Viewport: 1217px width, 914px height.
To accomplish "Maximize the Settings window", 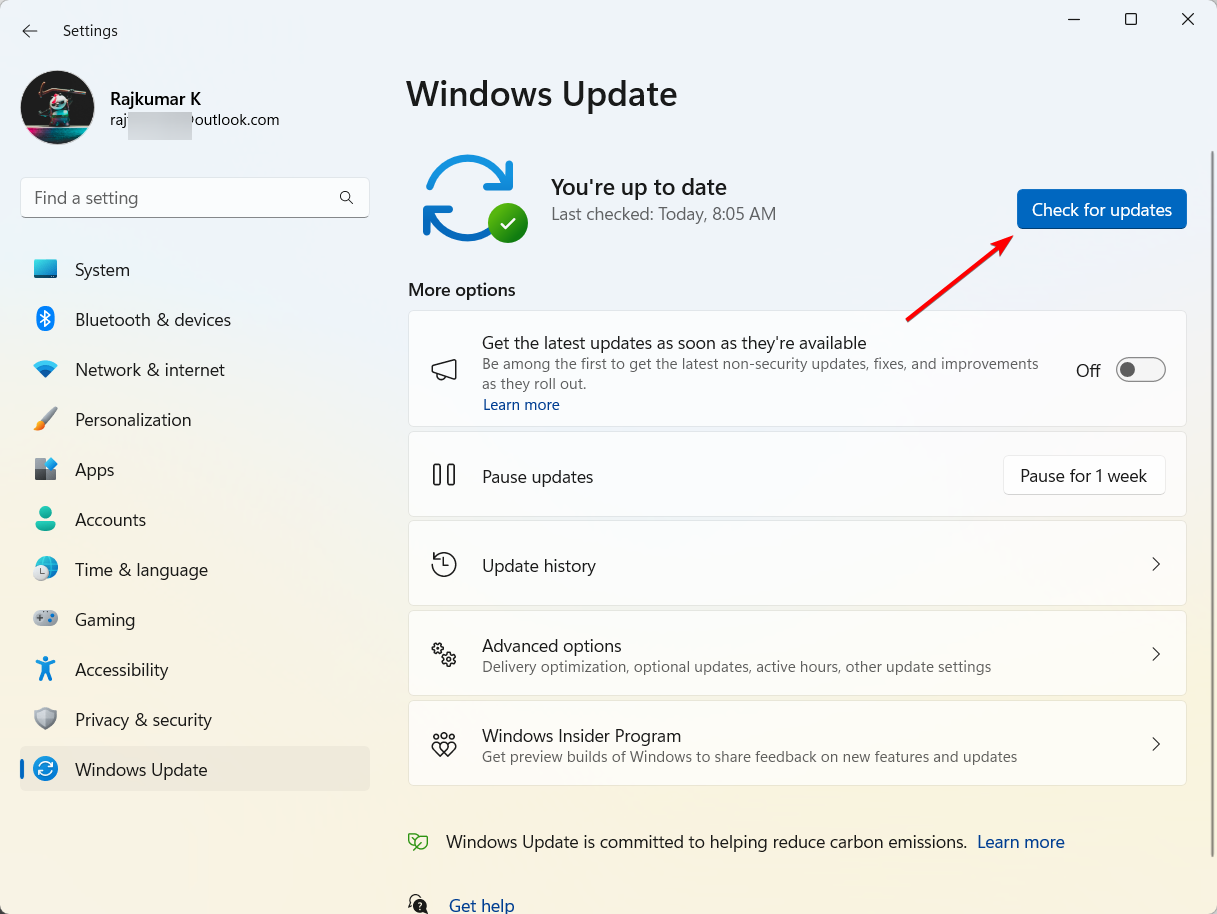I will (x=1130, y=19).
